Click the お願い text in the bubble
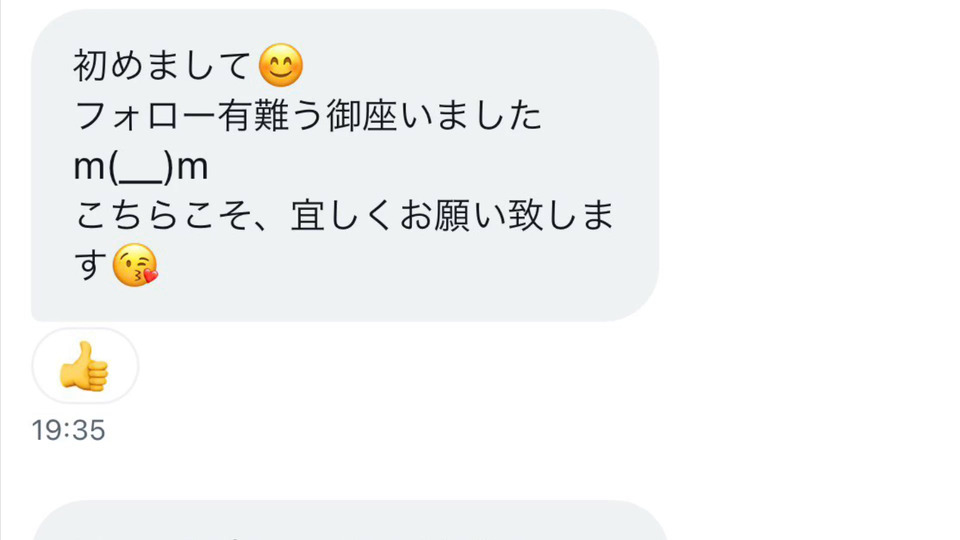Image resolution: width=960 pixels, height=540 pixels. (x=452, y=216)
